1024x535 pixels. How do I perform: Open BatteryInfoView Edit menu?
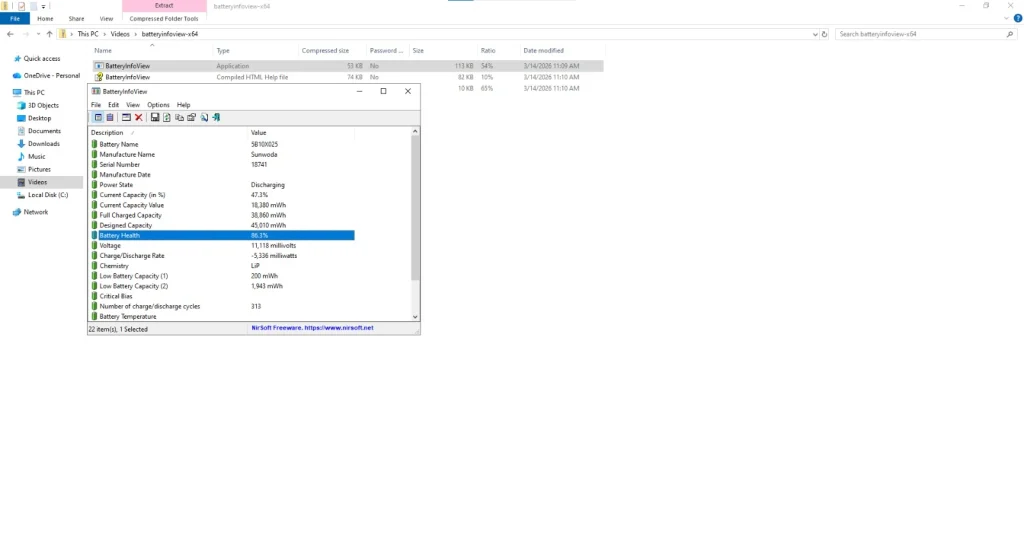pyautogui.click(x=114, y=105)
